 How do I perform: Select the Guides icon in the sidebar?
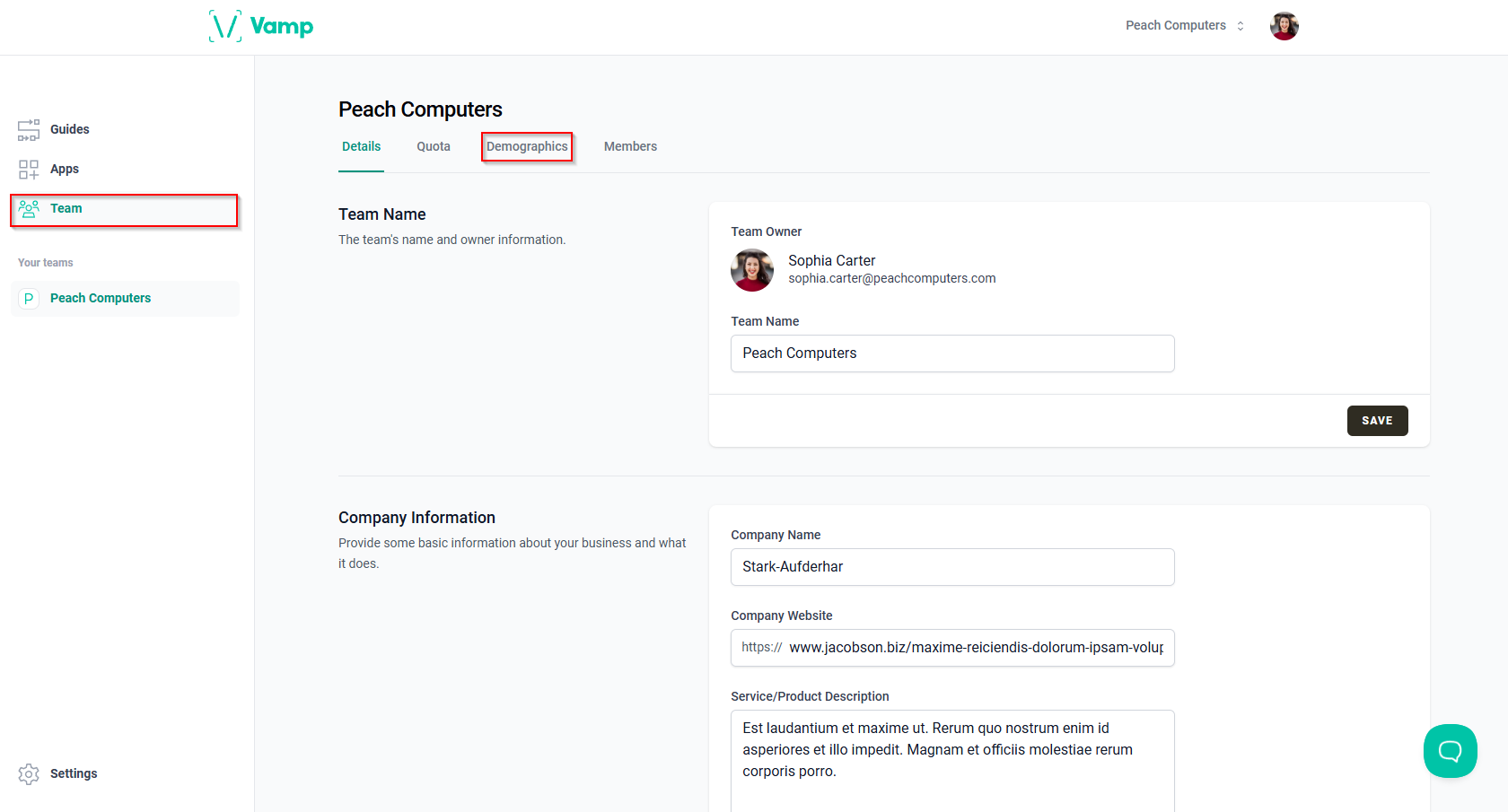[29, 129]
